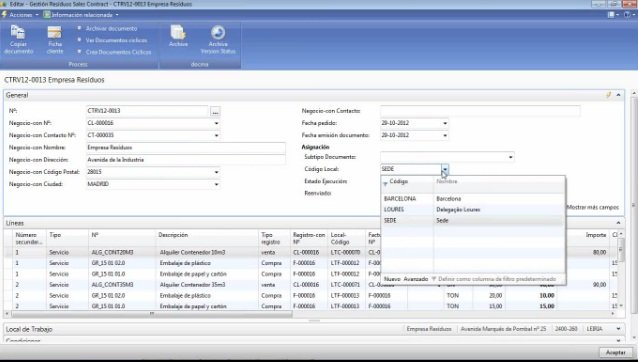This screenshot has height=362, width=638.
Task: Open the Ficha cliente icon
Action: pyautogui.click(x=55, y=39)
